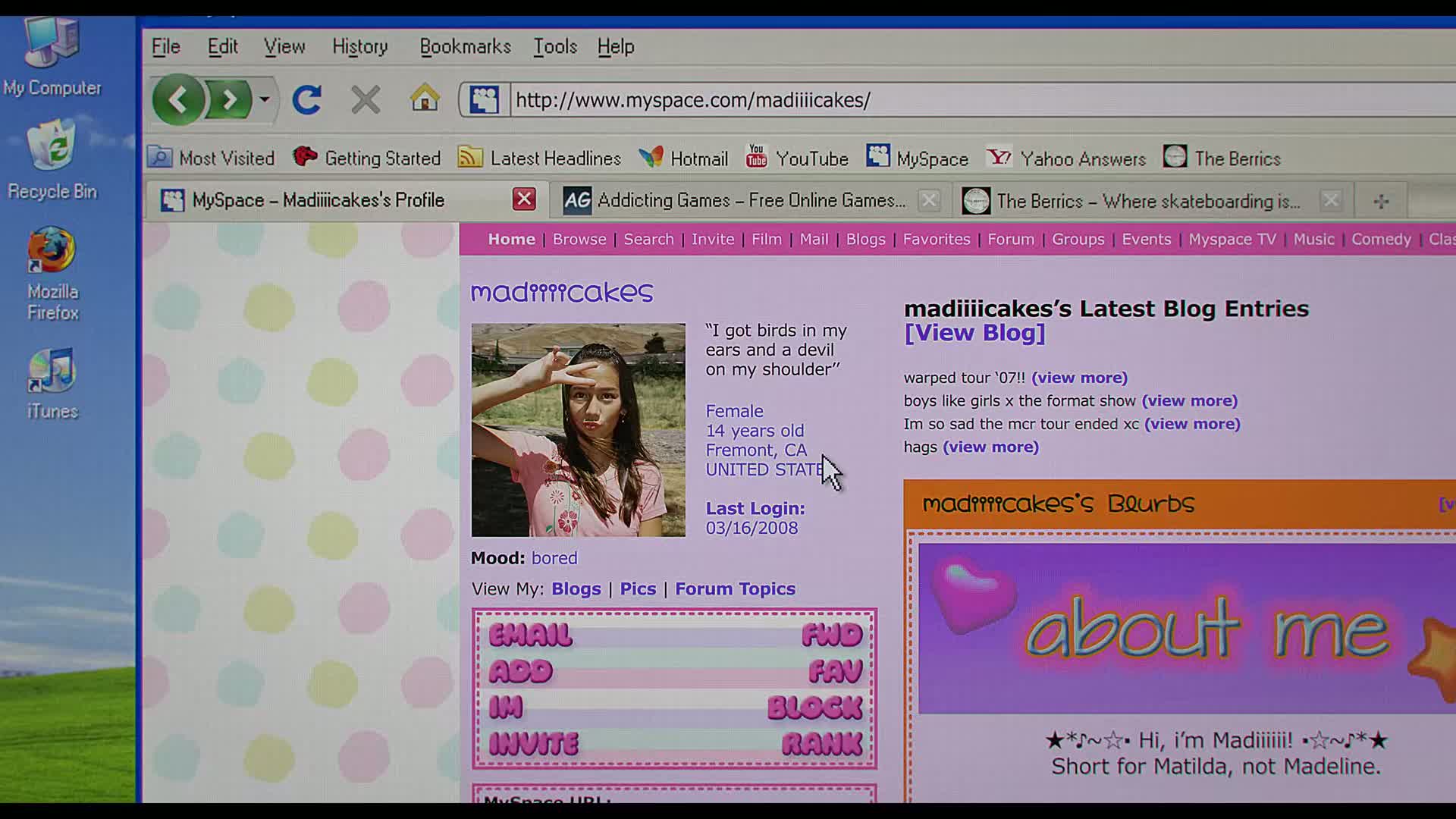Screen dimensions: 1456x819
Task: Click the BLOCK contact button
Action: point(815,708)
